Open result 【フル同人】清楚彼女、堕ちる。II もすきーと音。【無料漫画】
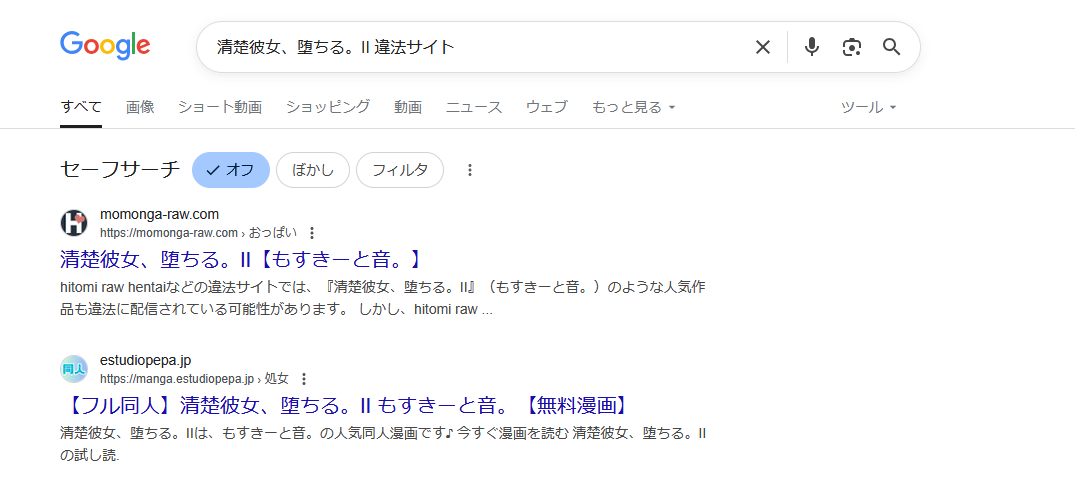 click(x=345, y=406)
